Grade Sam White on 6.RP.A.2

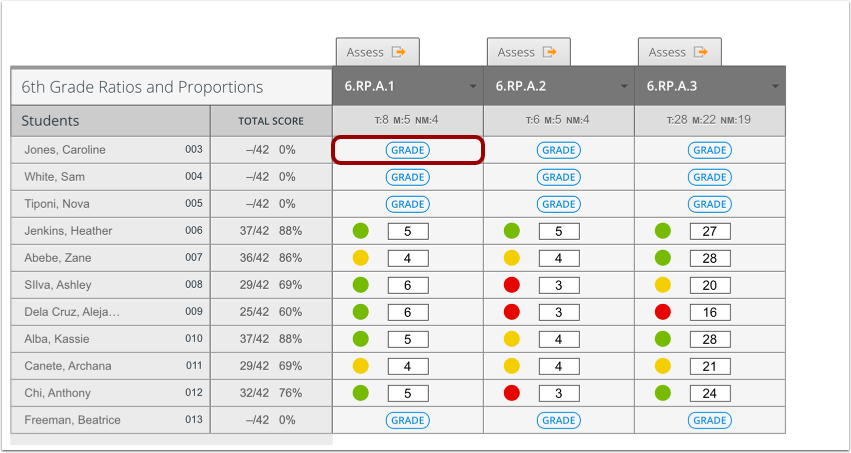558,177
